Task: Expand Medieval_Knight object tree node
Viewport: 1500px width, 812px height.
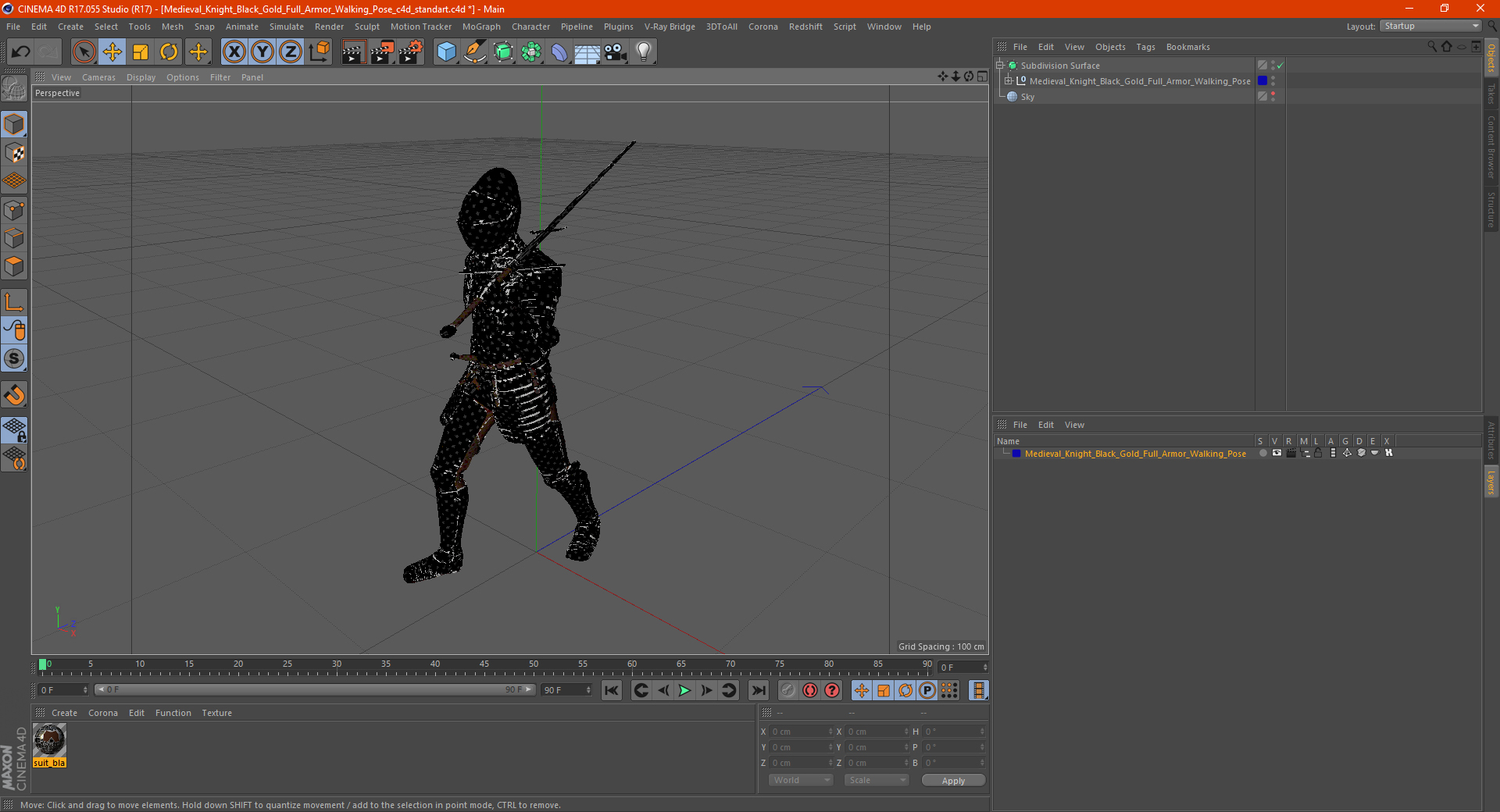Action: click(1008, 81)
